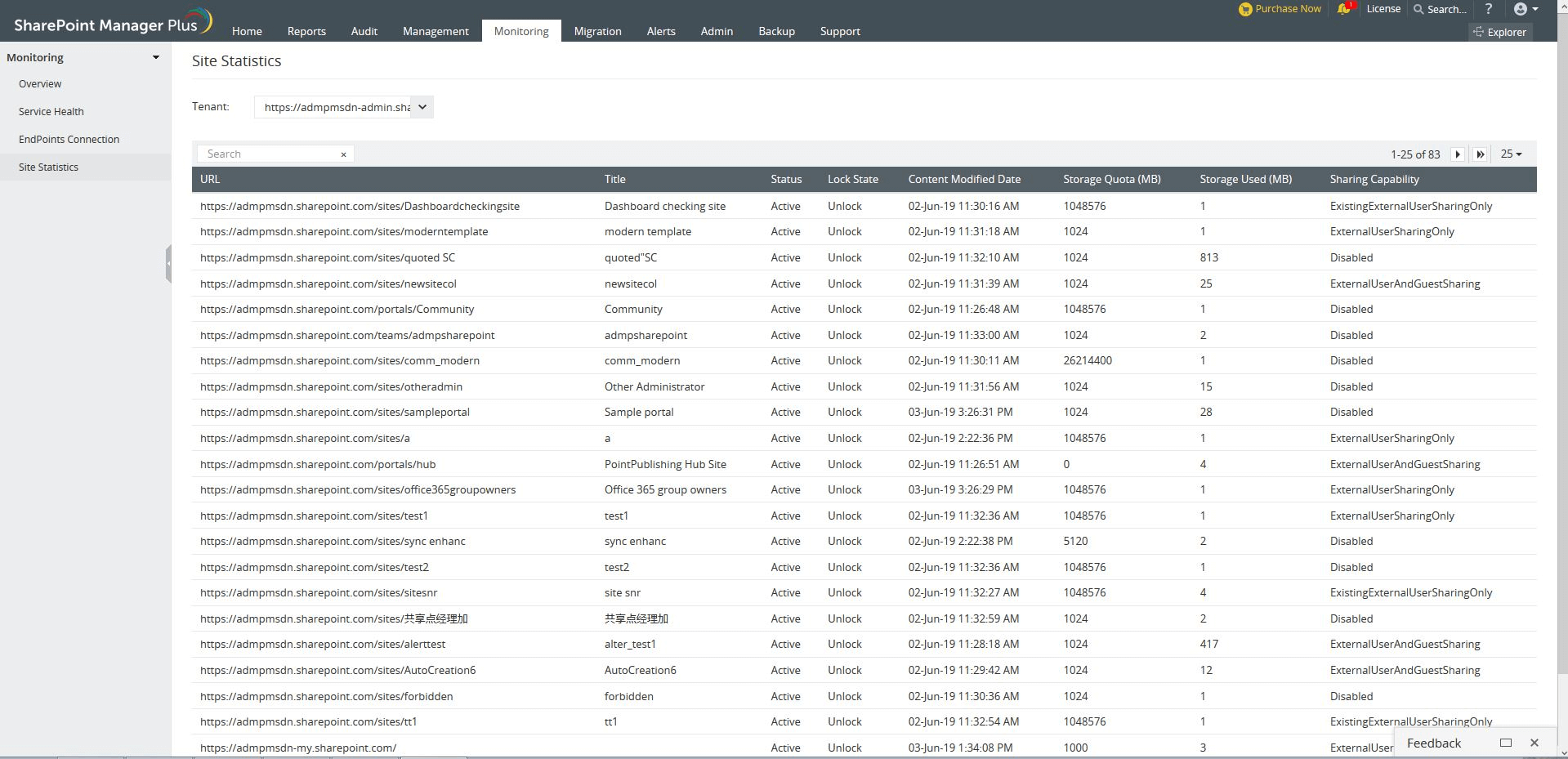Change rows per page from 25
1568x759 pixels.
pyautogui.click(x=1511, y=154)
